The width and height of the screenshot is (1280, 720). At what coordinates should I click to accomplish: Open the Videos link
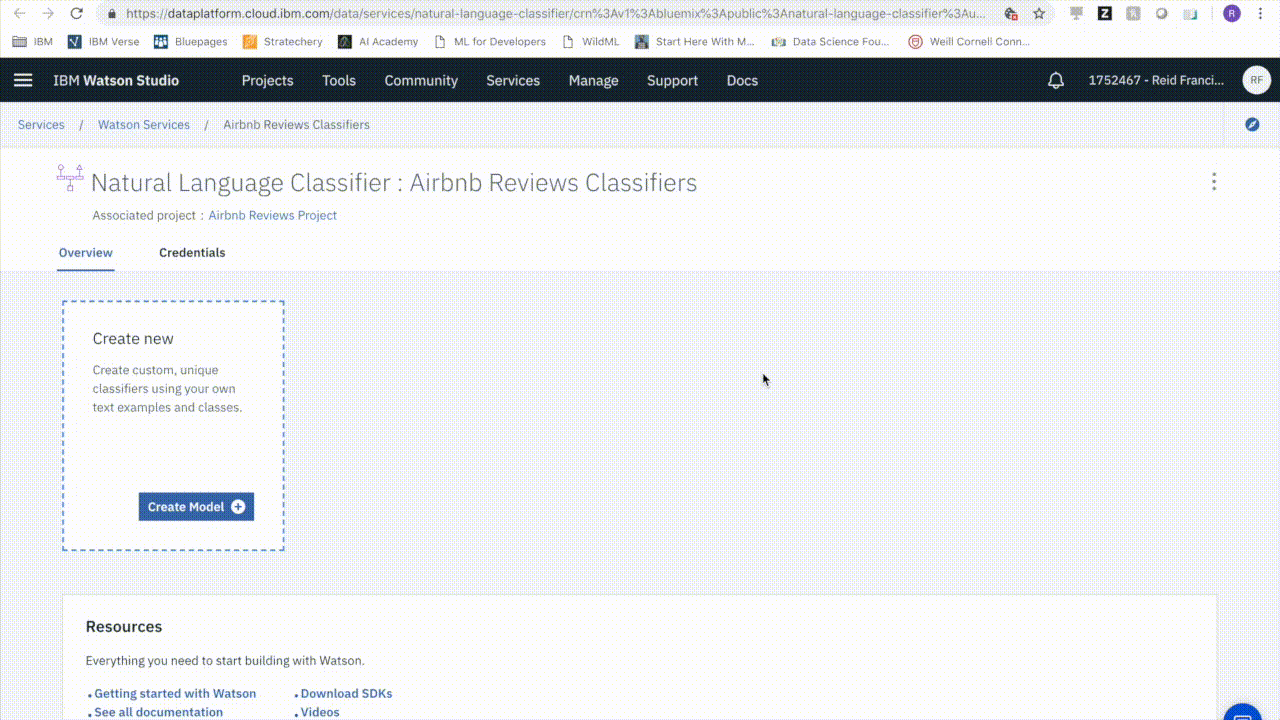coord(320,712)
